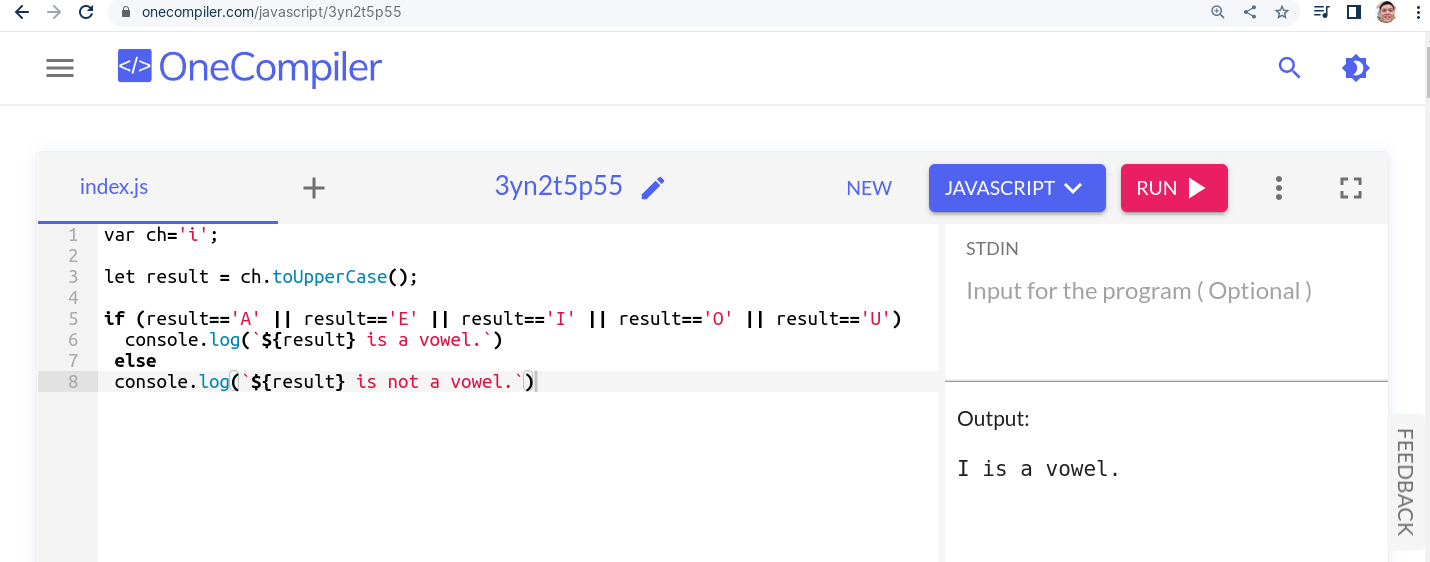Viewport: 1430px width, 562px height.
Task: Run the program
Action: pos(1174,188)
